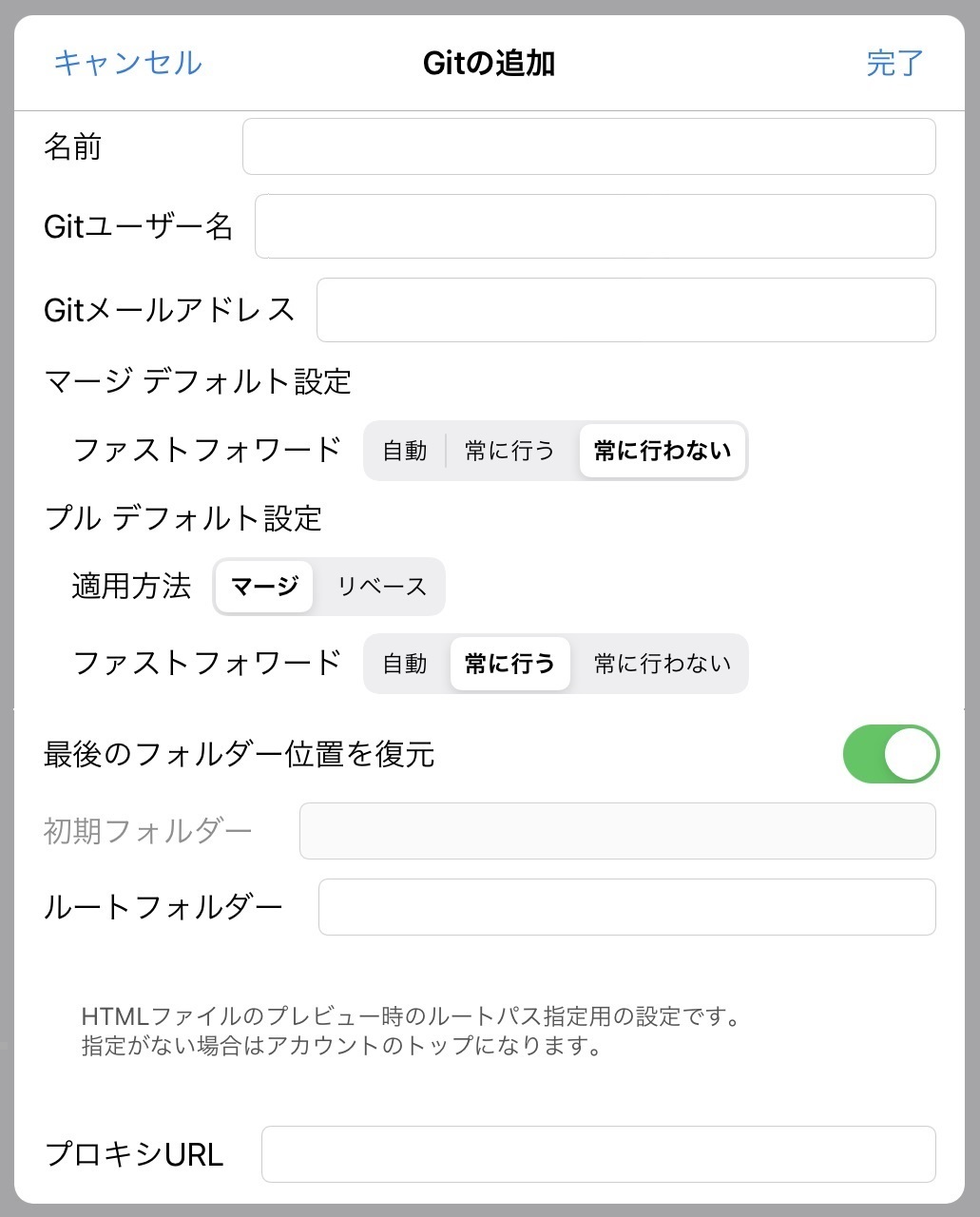Image resolution: width=980 pixels, height=1217 pixels.
Task: Tap the HTML root path explanation text
Action: pos(411,1032)
